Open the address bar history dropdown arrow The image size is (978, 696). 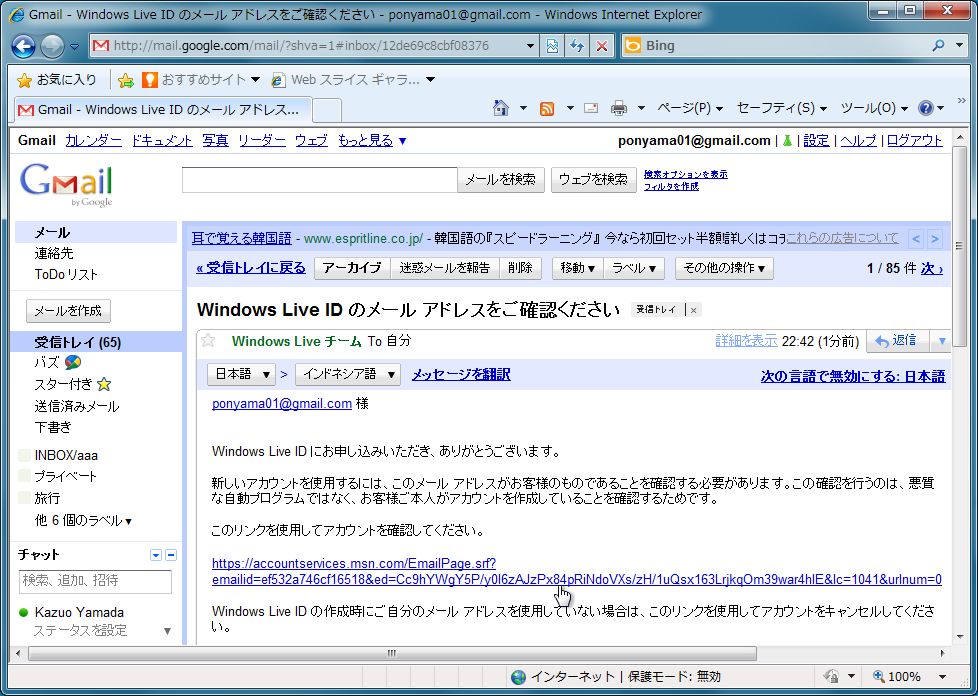click(530, 46)
